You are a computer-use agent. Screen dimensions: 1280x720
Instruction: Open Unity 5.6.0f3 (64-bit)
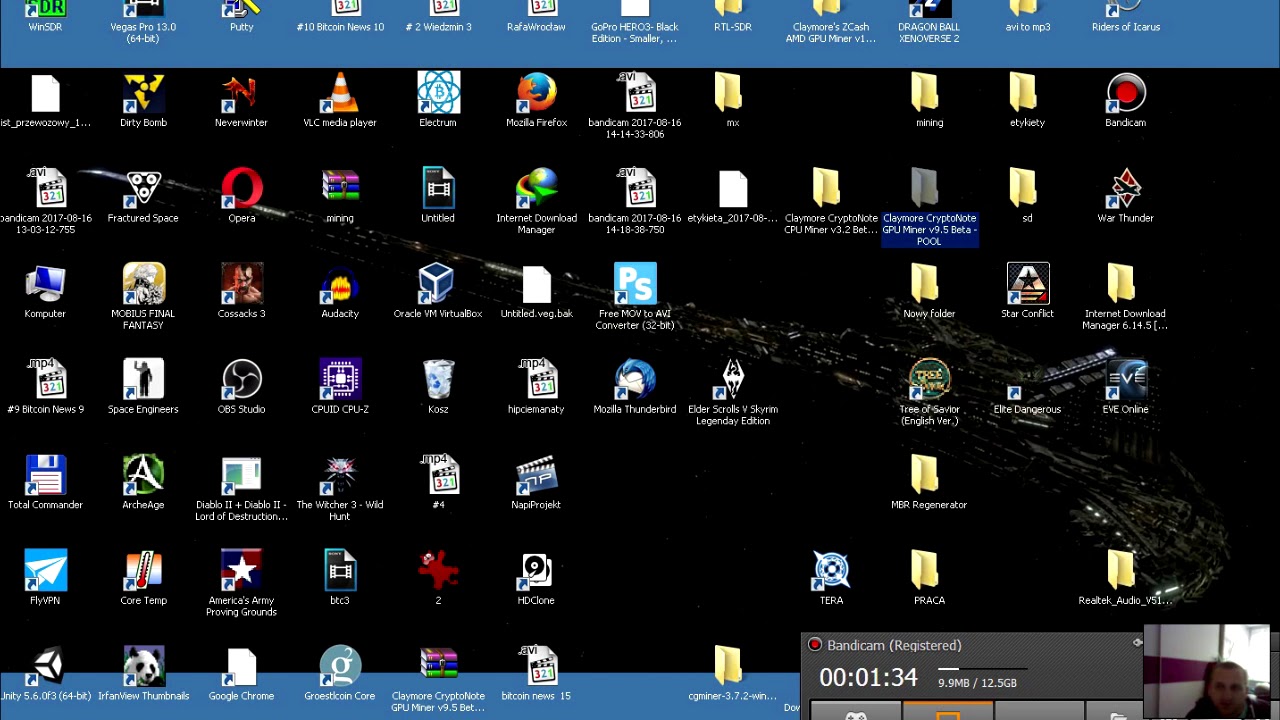coord(45,668)
